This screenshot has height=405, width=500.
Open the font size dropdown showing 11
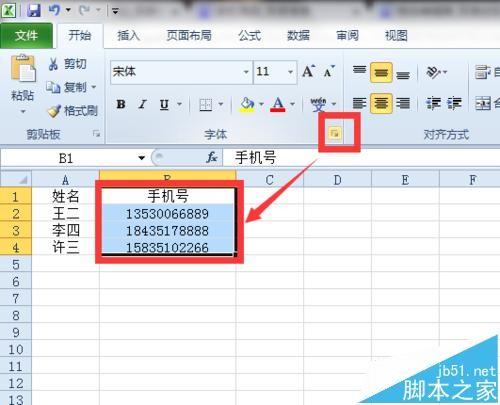point(291,72)
